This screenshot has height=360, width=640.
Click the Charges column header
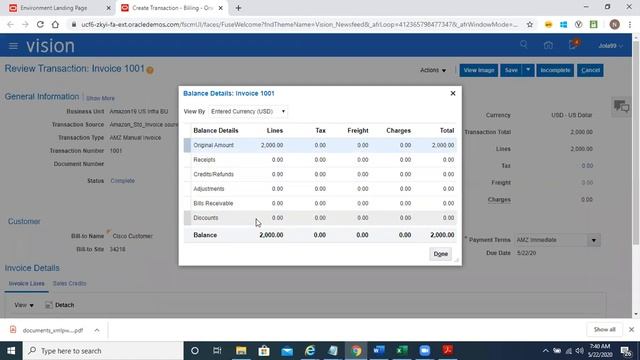tap(398, 131)
